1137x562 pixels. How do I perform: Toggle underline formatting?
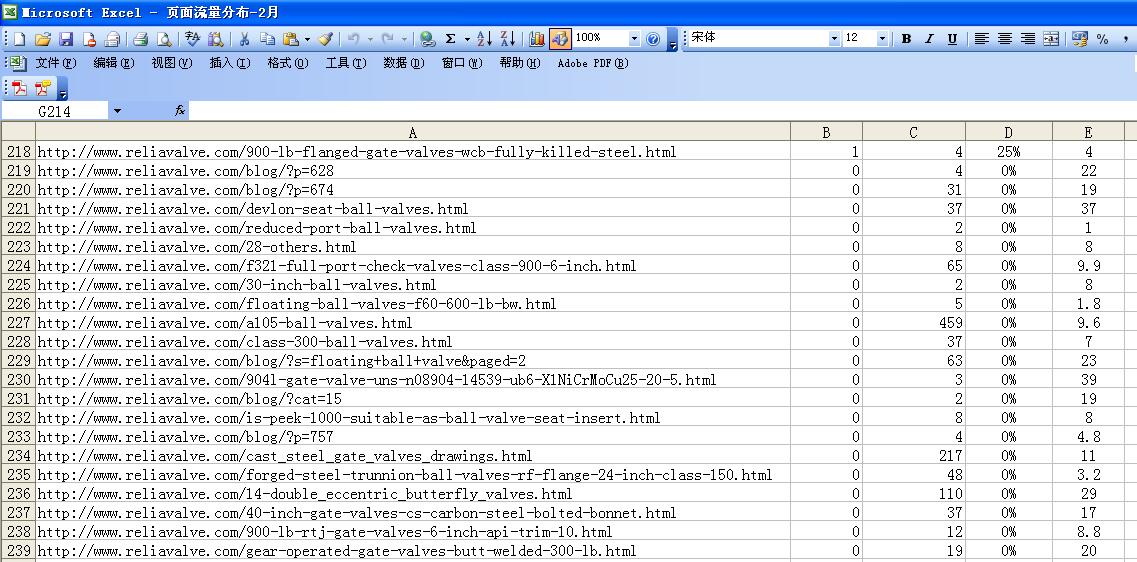[951, 39]
